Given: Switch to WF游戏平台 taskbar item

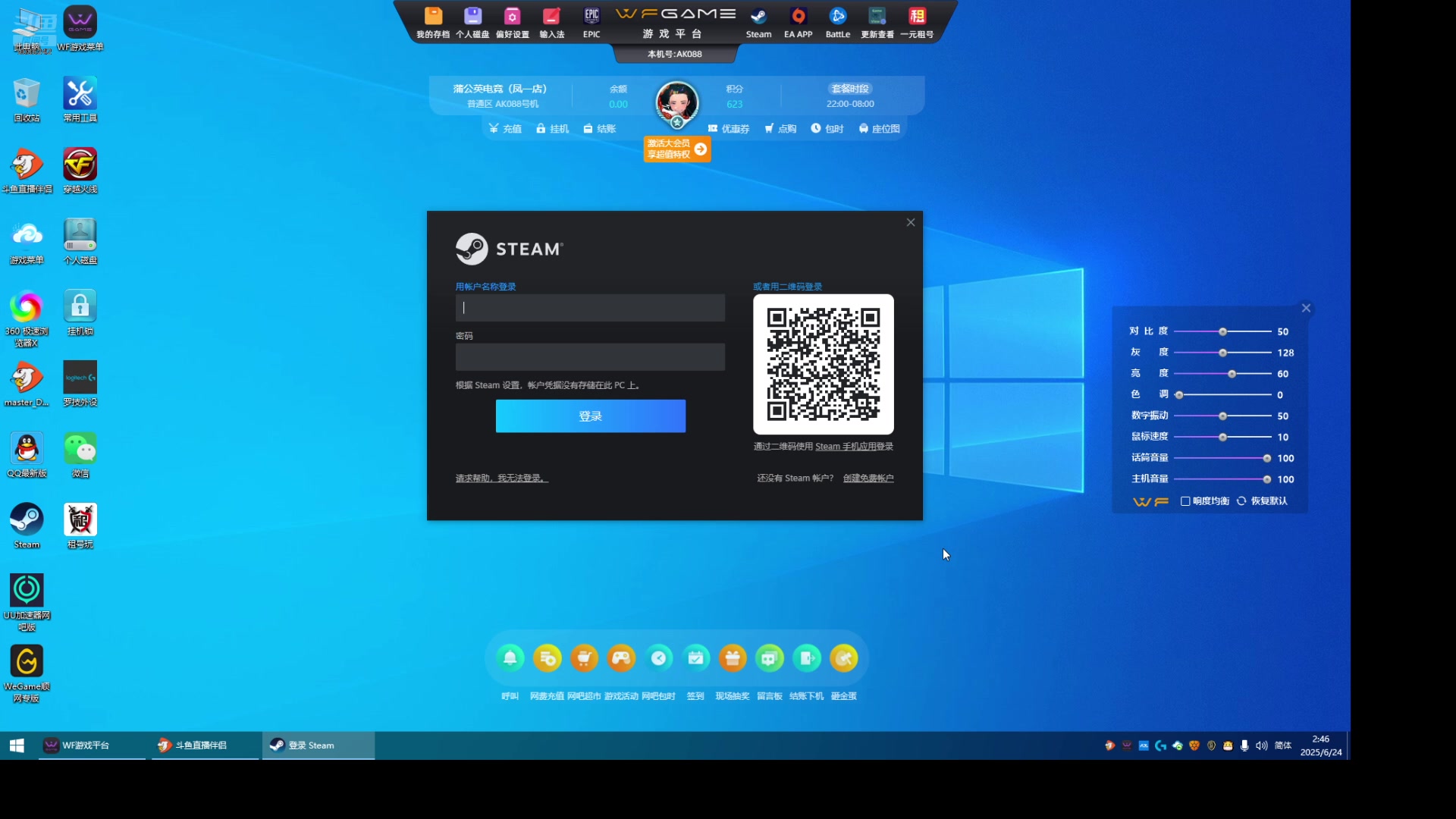Looking at the screenshot, I should (x=92, y=745).
